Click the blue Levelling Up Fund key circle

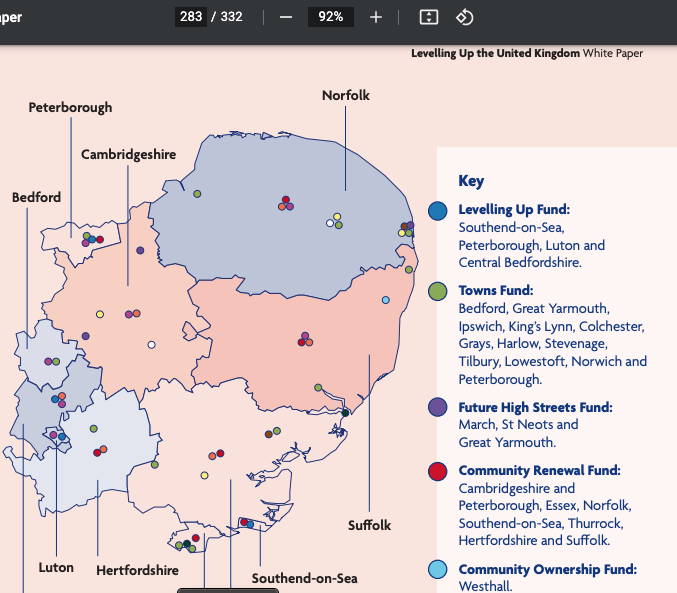437,211
